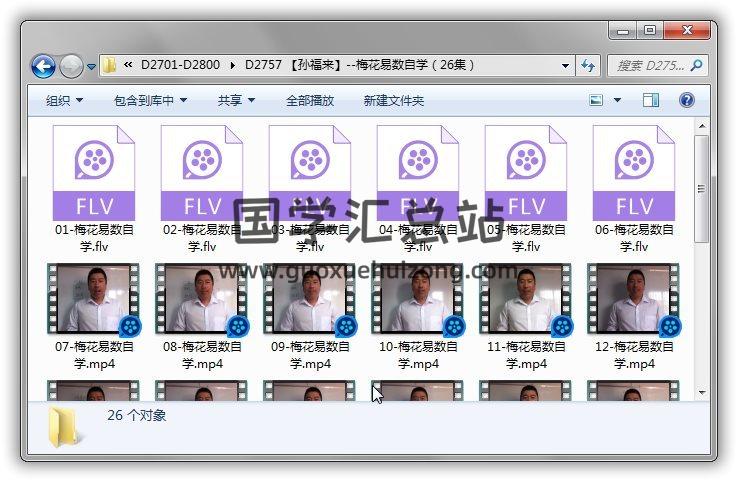
Task: Click file name 07-梅花易数自学.mp4
Action: (94, 355)
